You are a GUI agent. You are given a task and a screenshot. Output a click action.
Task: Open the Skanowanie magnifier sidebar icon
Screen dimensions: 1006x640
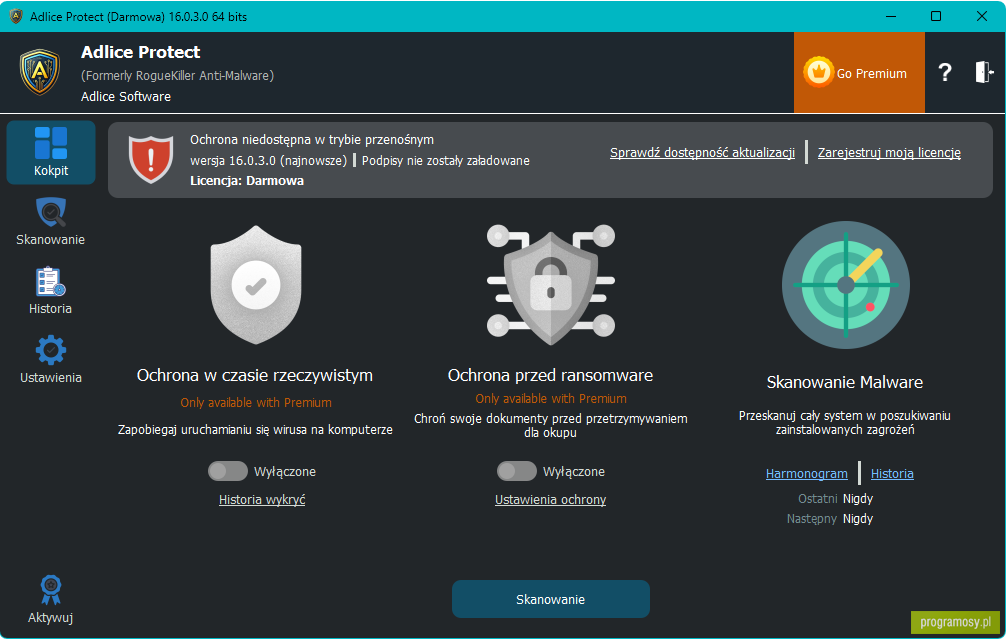tap(51, 213)
